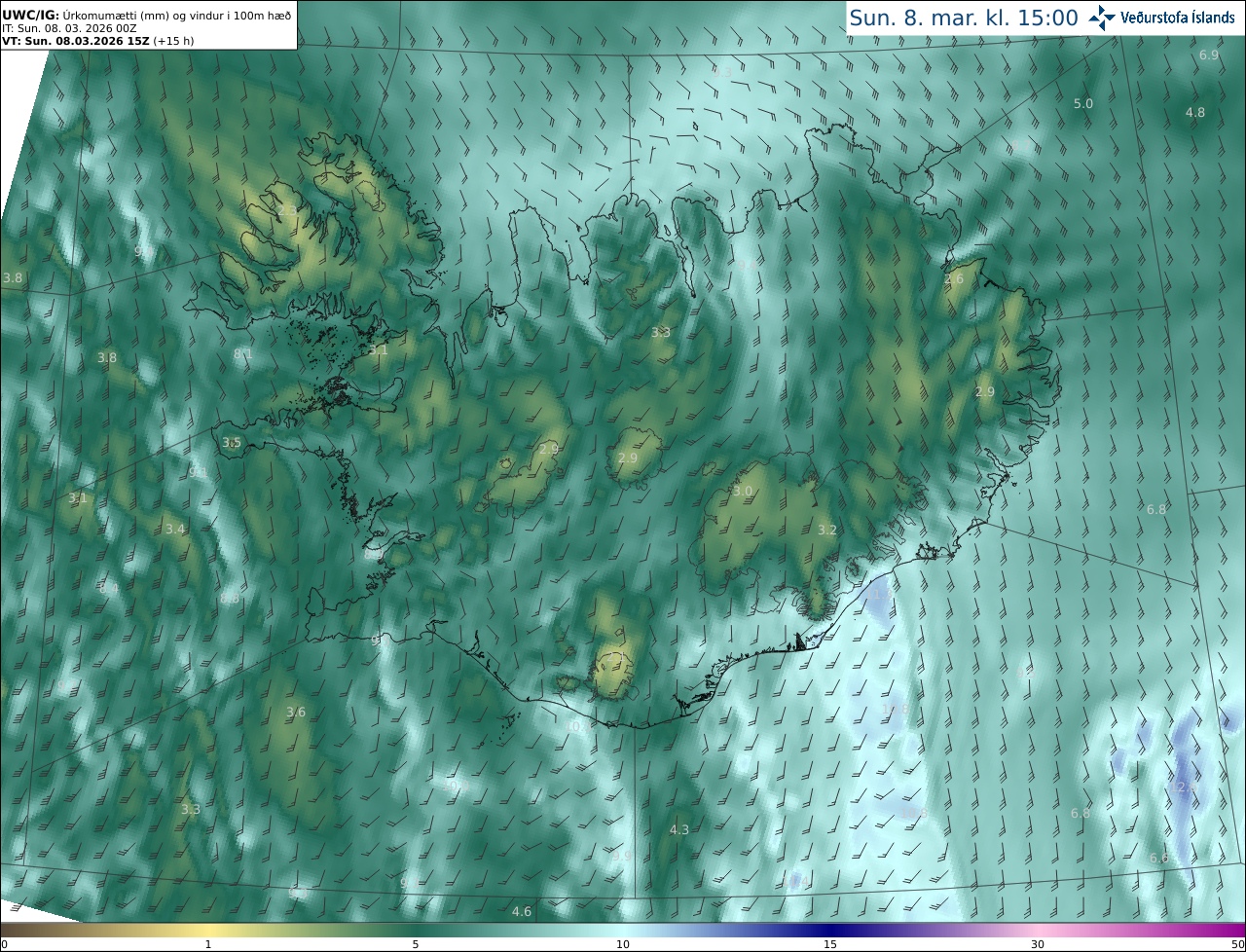Image resolution: width=1246 pixels, height=952 pixels.
Task: Click the VT: Sun. 08.03.2026 15Z line
Action: 97,41
